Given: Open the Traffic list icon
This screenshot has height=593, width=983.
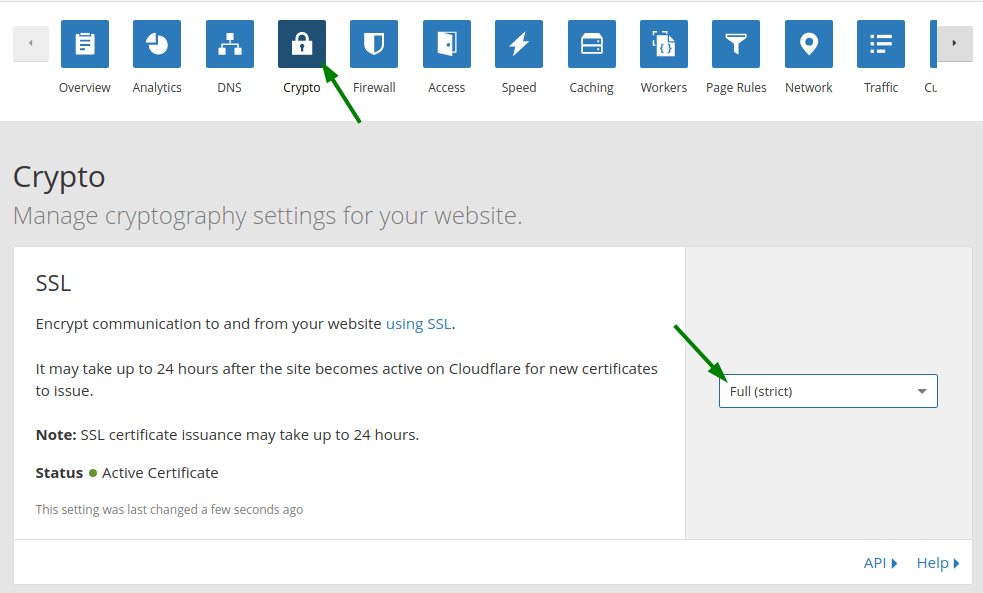Looking at the screenshot, I should [881, 44].
